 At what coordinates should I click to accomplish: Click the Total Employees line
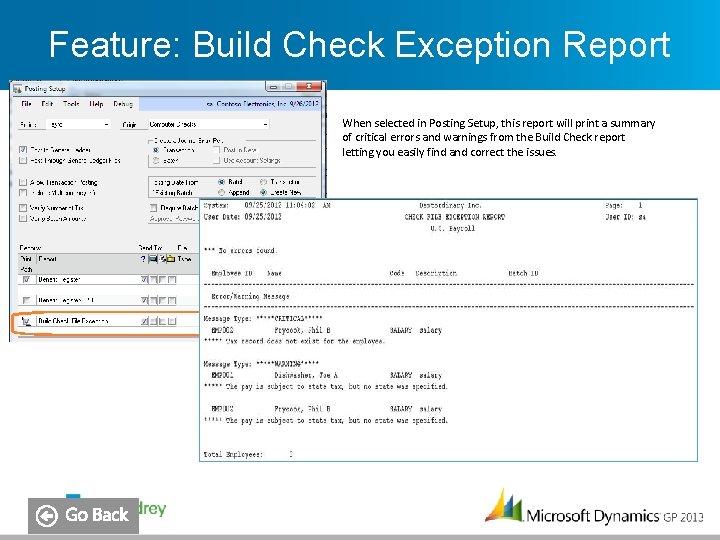[x=248, y=455]
